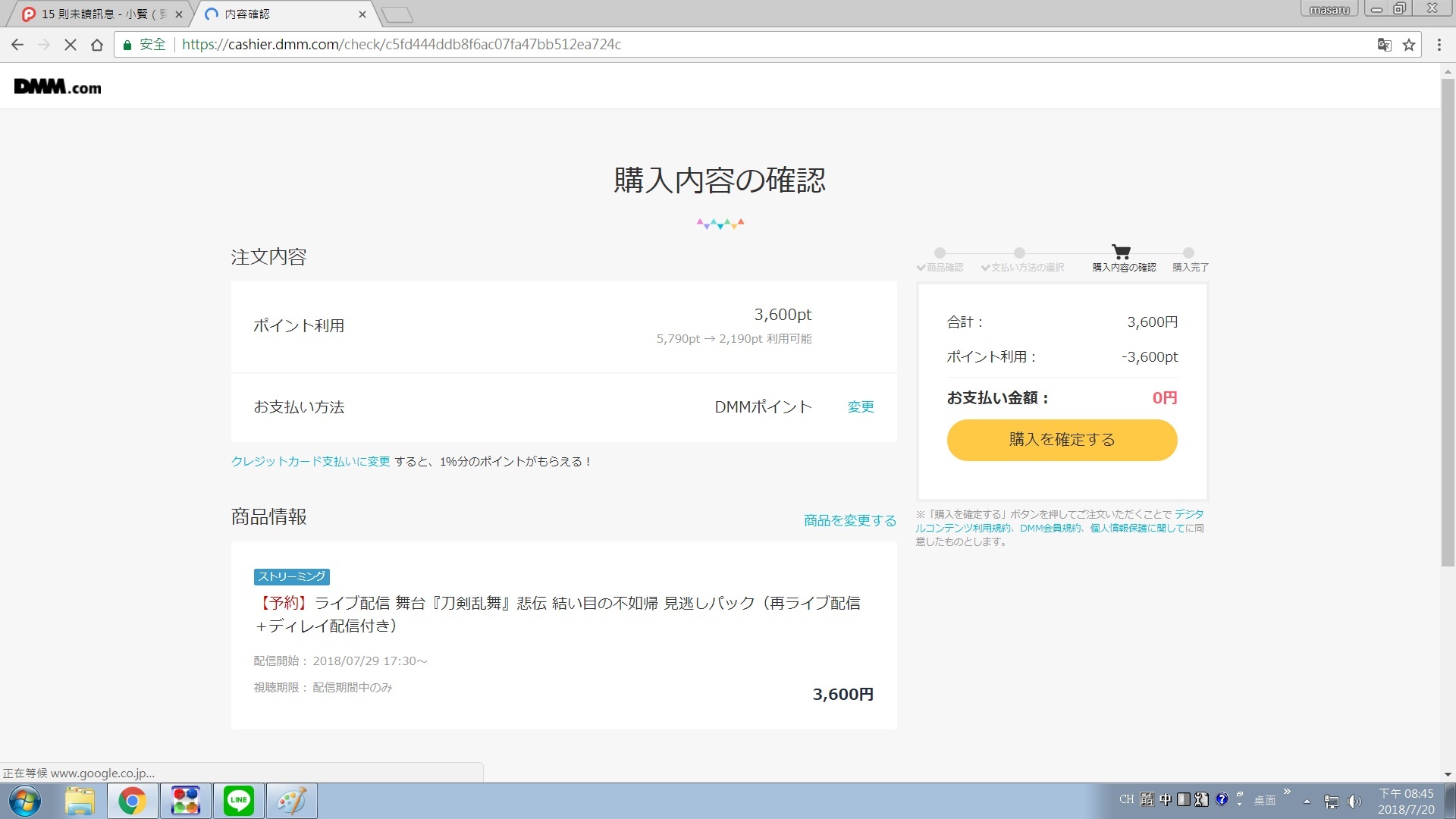Go to the browser home page
This screenshot has width=1456, height=819.
(97, 45)
